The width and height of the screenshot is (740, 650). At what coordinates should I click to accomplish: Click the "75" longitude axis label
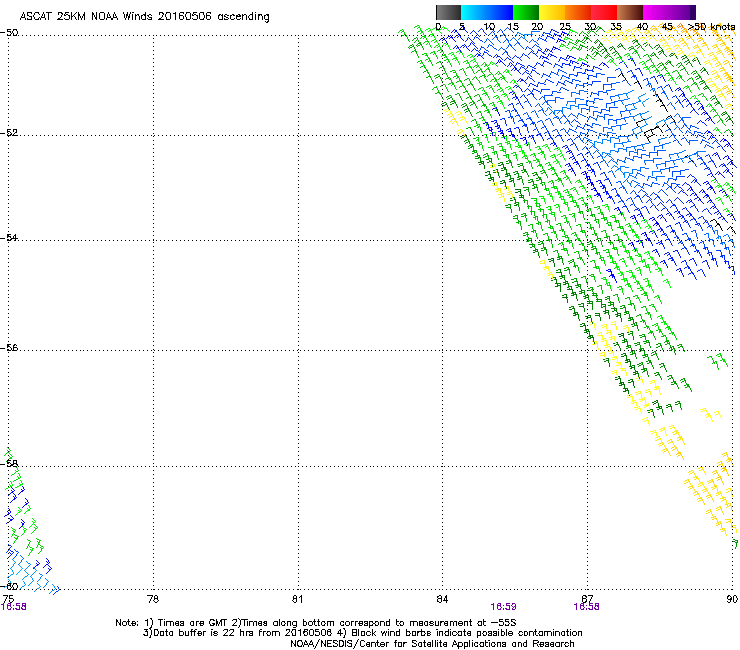[8, 599]
